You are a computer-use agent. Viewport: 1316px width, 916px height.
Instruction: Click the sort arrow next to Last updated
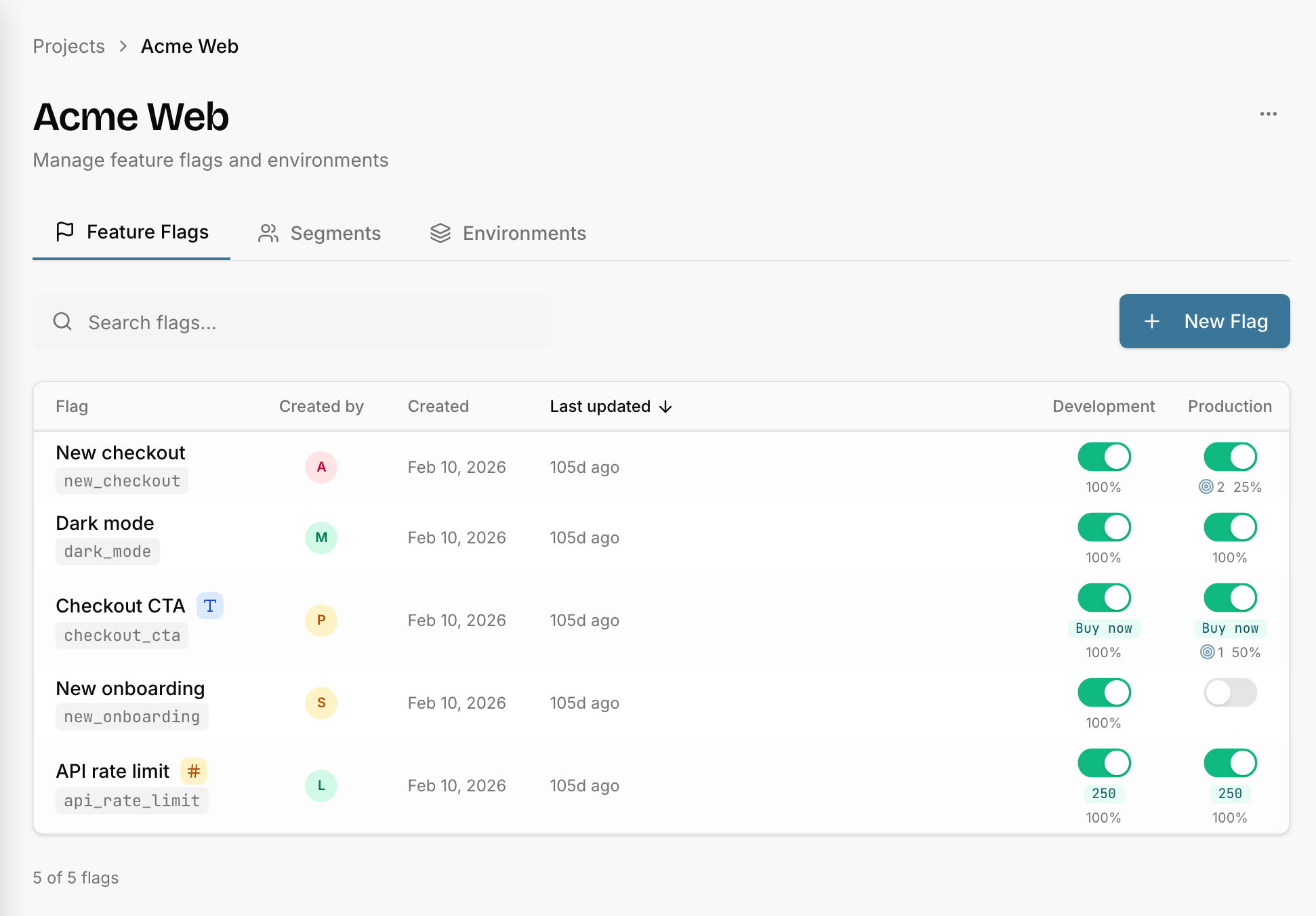pos(665,407)
